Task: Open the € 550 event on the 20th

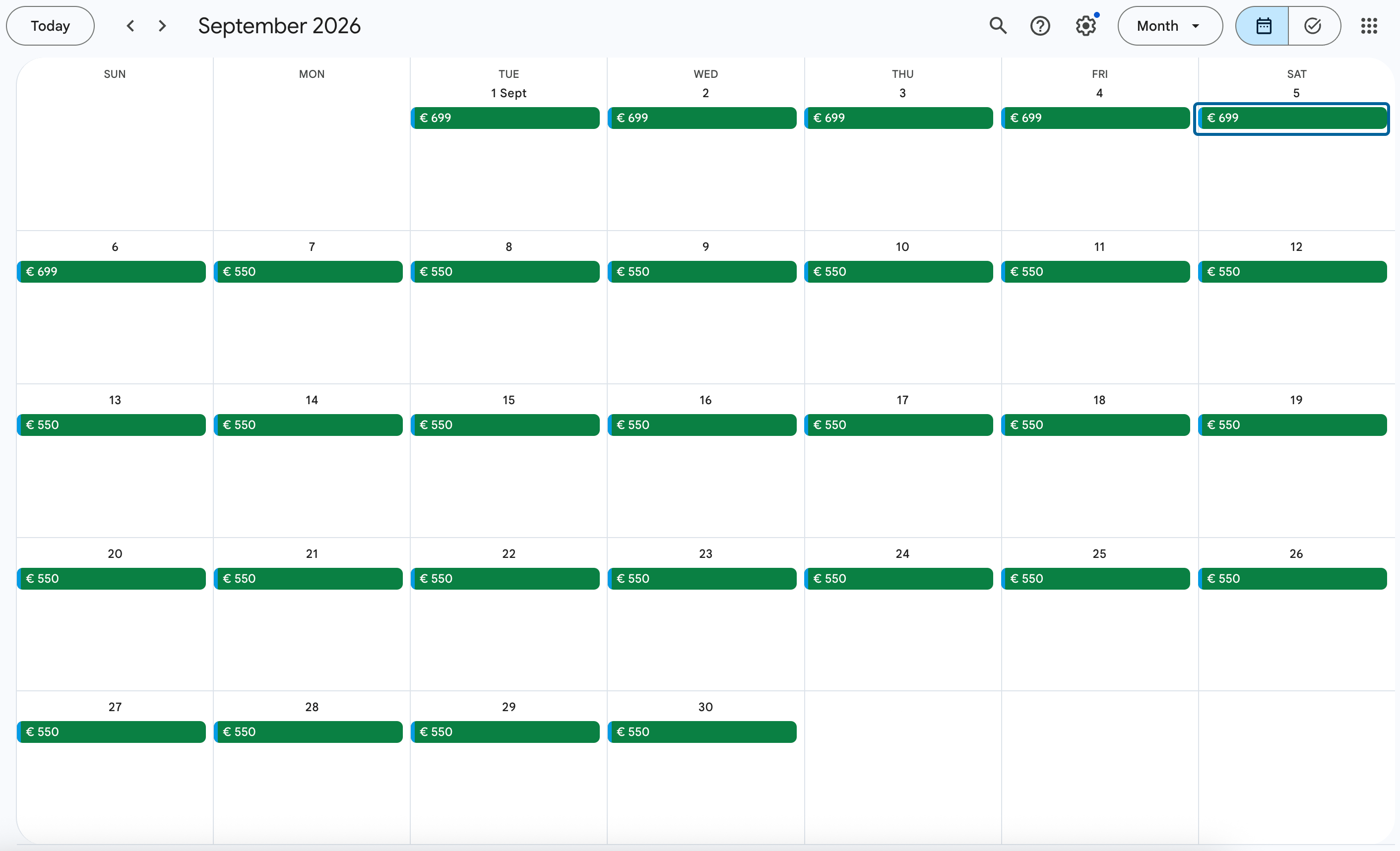Action: pyautogui.click(x=111, y=578)
